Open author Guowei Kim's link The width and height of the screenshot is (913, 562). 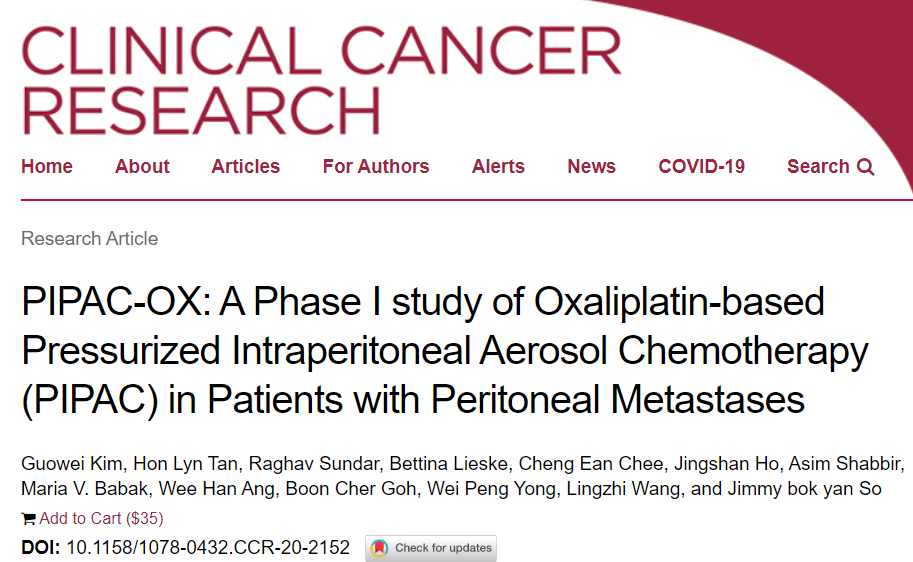tap(66, 466)
